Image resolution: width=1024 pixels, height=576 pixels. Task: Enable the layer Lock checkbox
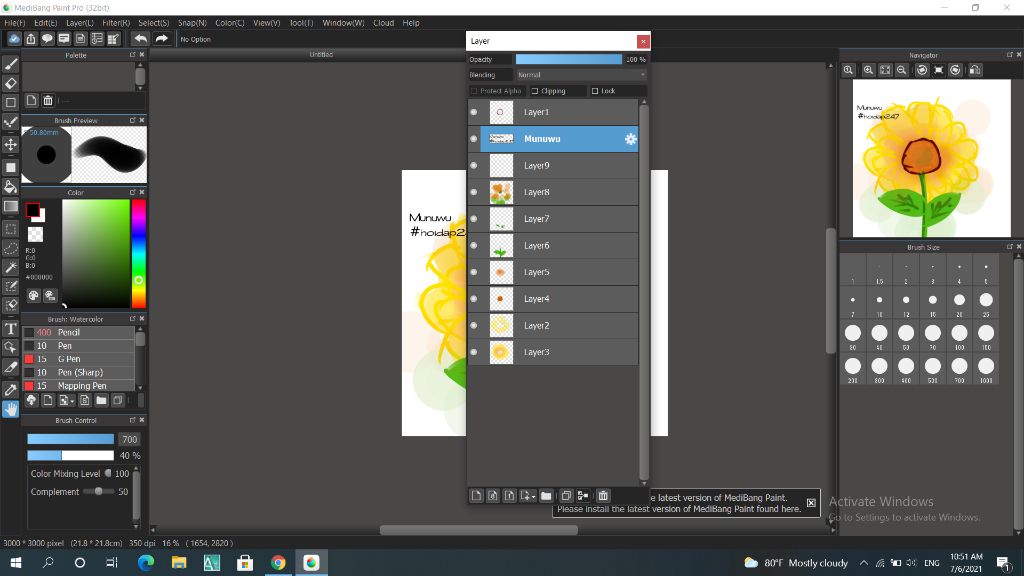(x=595, y=91)
